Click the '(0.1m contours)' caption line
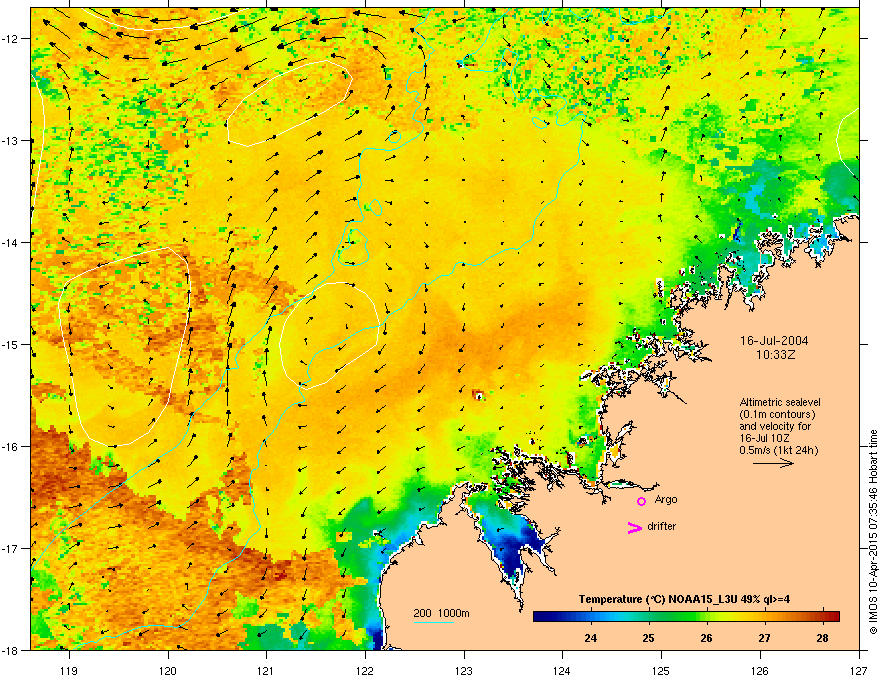Viewport: 880px width, 680px height. tap(777, 415)
